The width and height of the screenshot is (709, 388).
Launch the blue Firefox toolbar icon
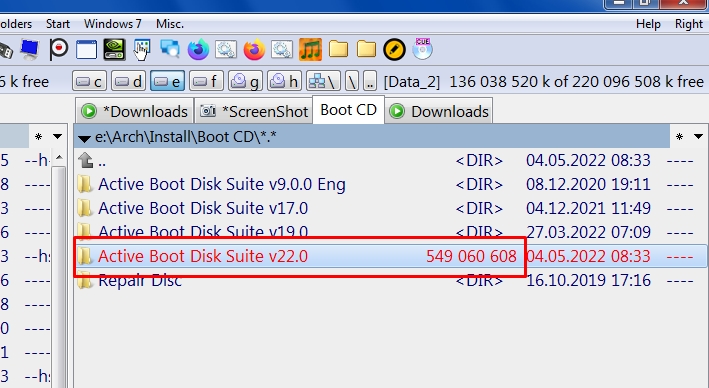click(x=198, y=49)
